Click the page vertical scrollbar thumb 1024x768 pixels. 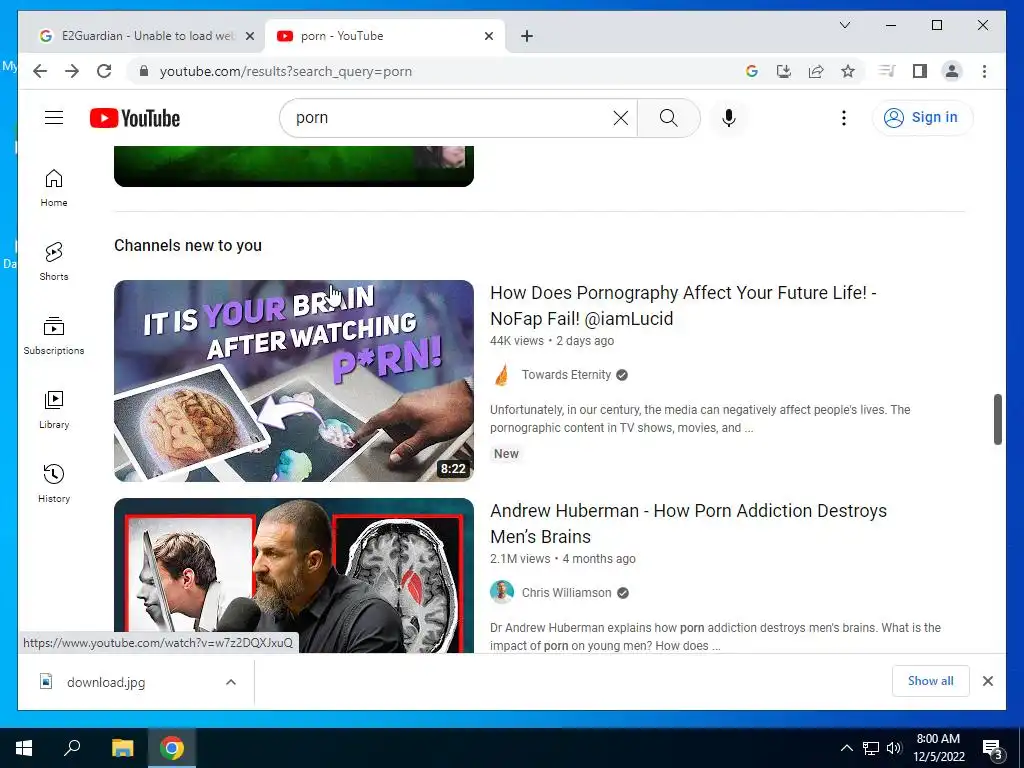tap(997, 419)
